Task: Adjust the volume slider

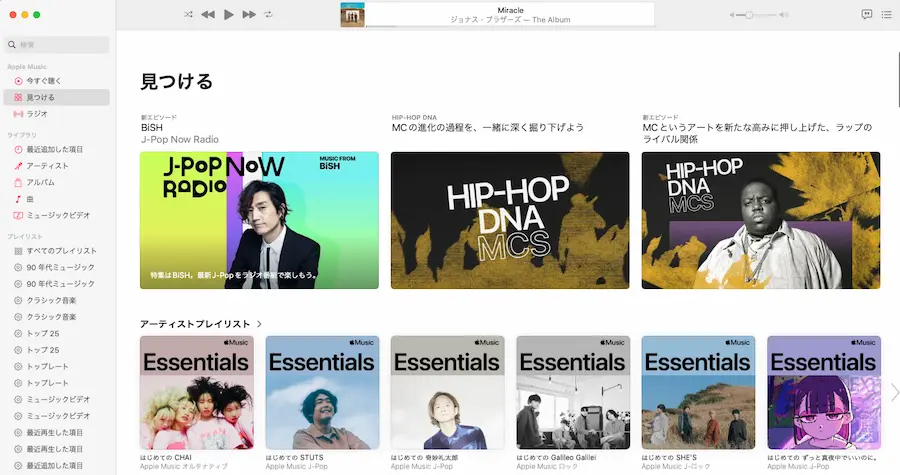Action: (x=757, y=15)
